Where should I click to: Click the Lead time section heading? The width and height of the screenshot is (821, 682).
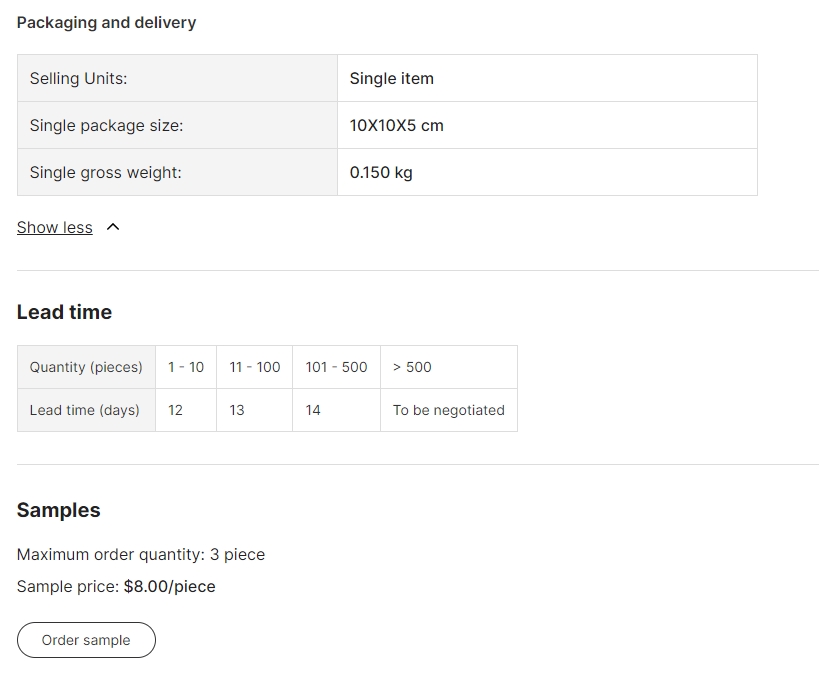coord(64,312)
